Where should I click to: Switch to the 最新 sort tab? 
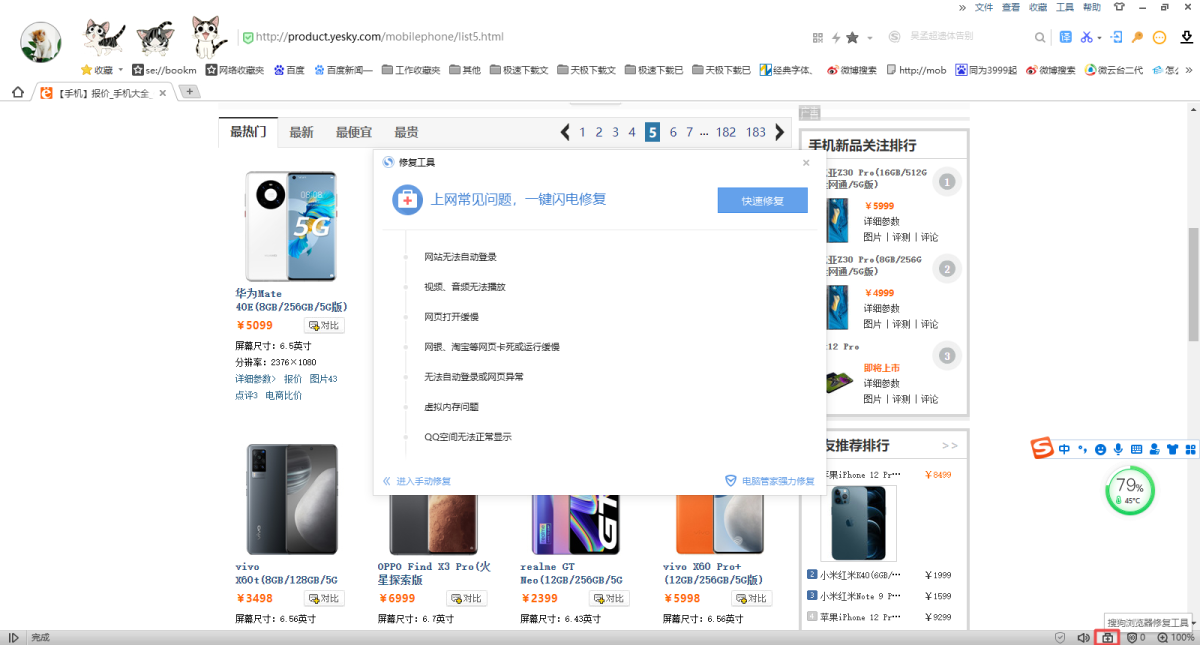[301, 132]
